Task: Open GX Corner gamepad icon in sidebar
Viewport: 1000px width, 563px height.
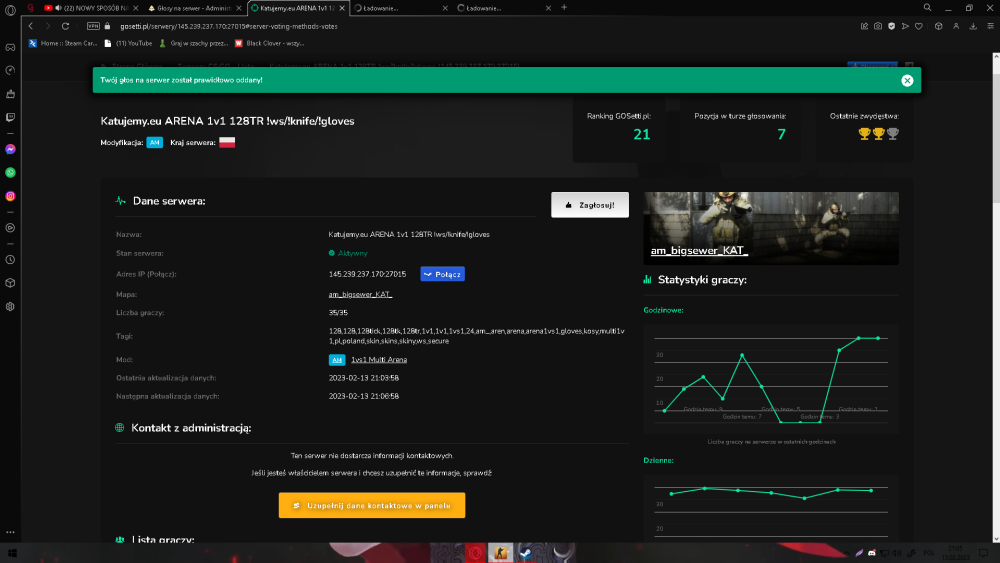Action: tap(10, 47)
